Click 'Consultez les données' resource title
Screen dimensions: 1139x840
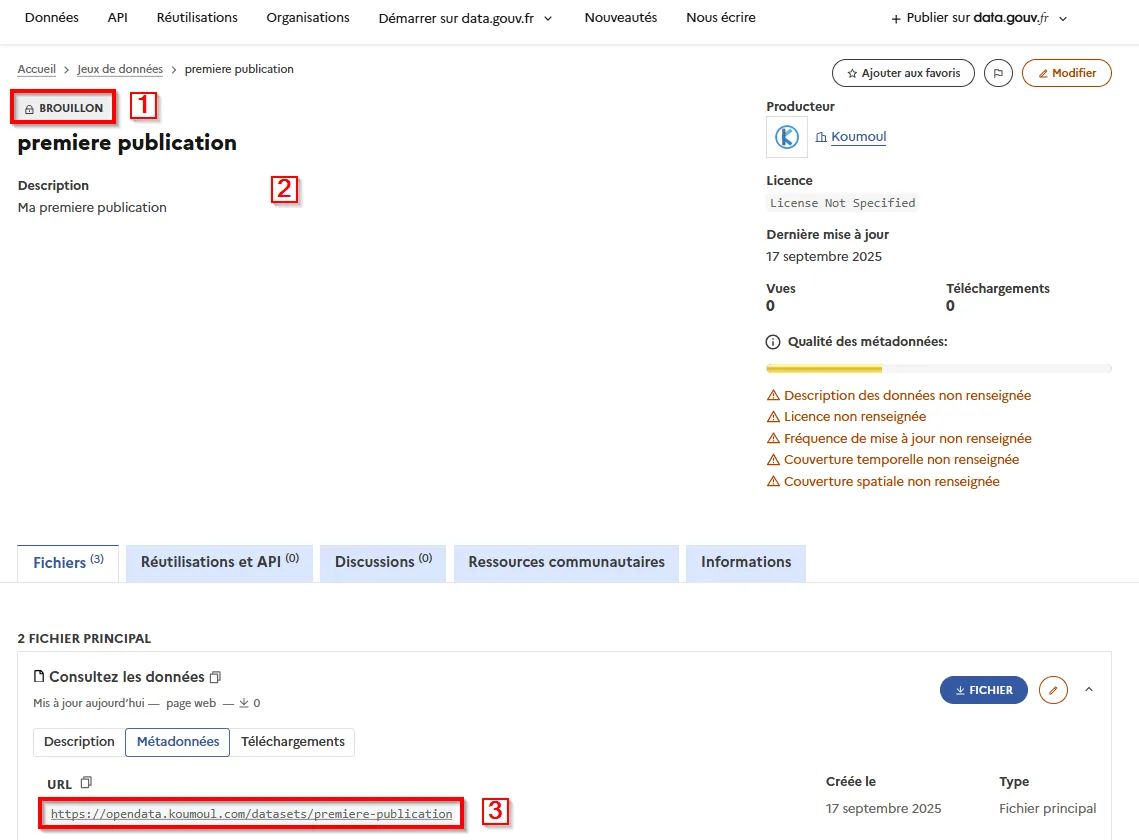point(126,677)
